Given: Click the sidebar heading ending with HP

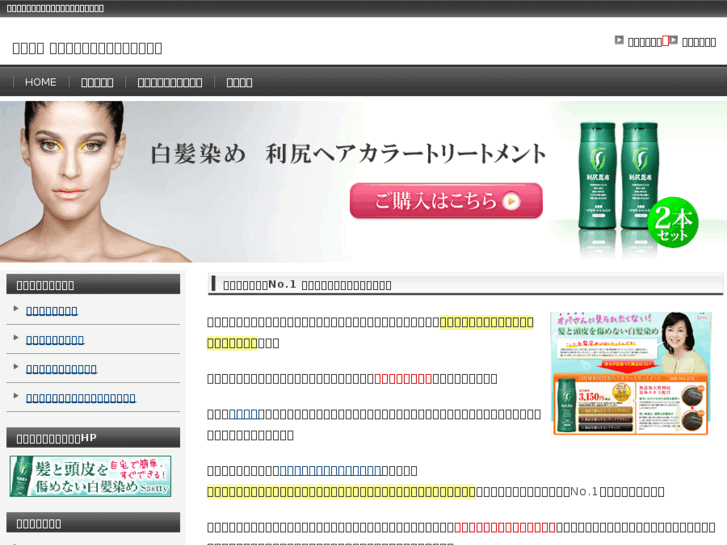Looking at the screenshot, I should point(57,438).
